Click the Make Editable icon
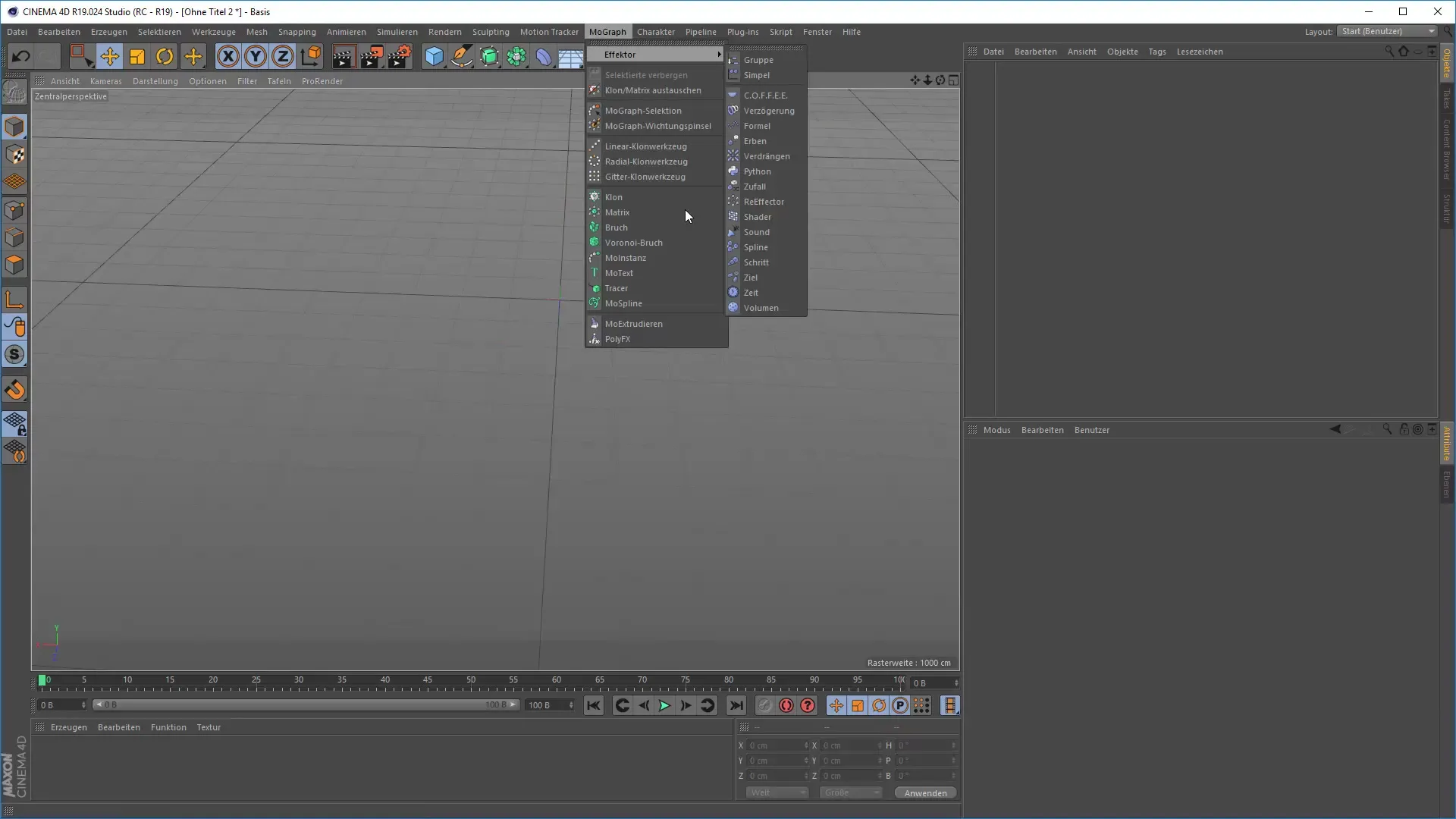The width and height of the screenshot is (1456, 819). pos(14,93)
